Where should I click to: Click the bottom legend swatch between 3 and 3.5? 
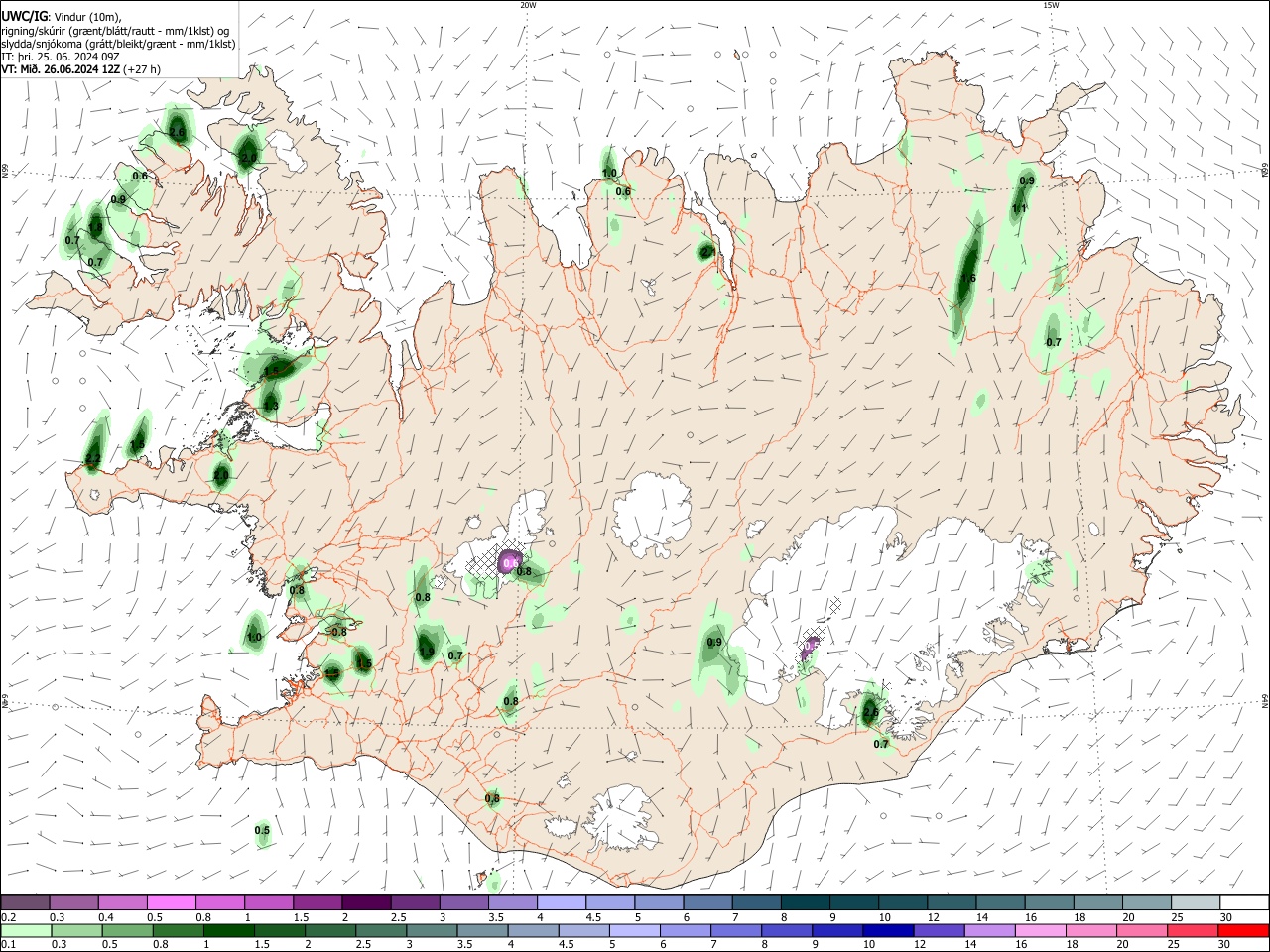coord(431,930)
